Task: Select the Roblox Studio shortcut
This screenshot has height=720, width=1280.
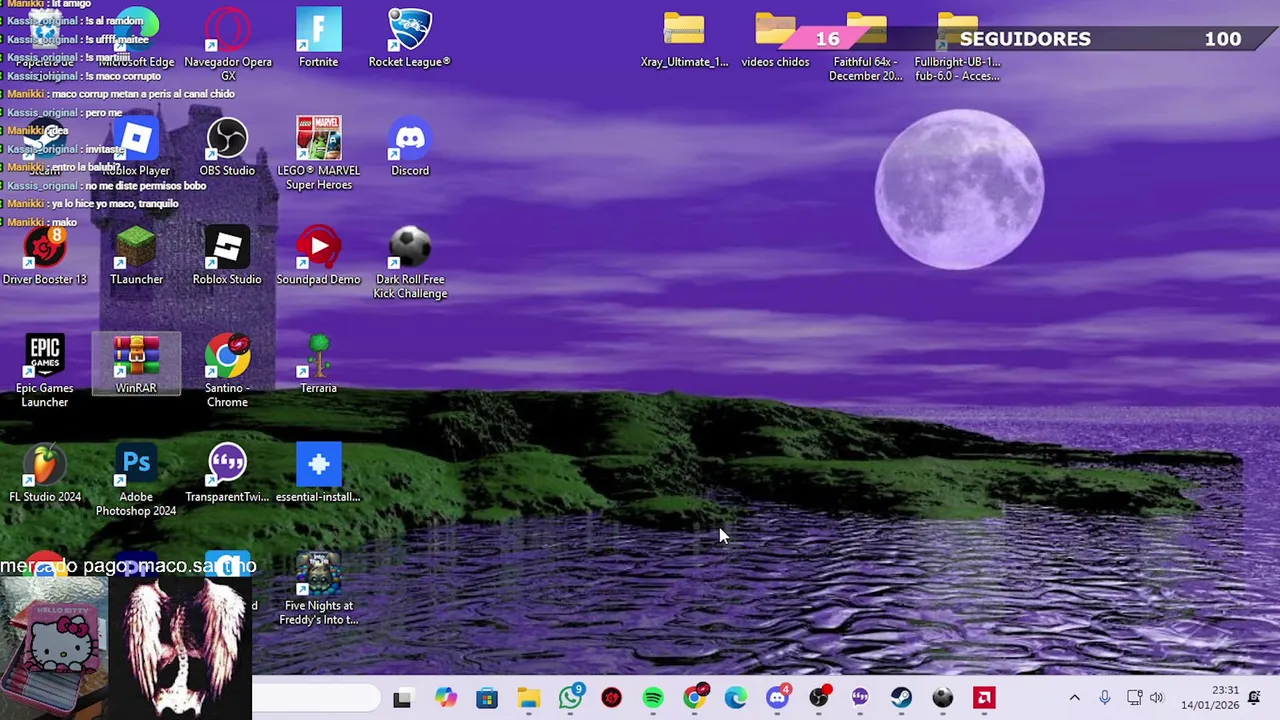Action: pos(227,257)
